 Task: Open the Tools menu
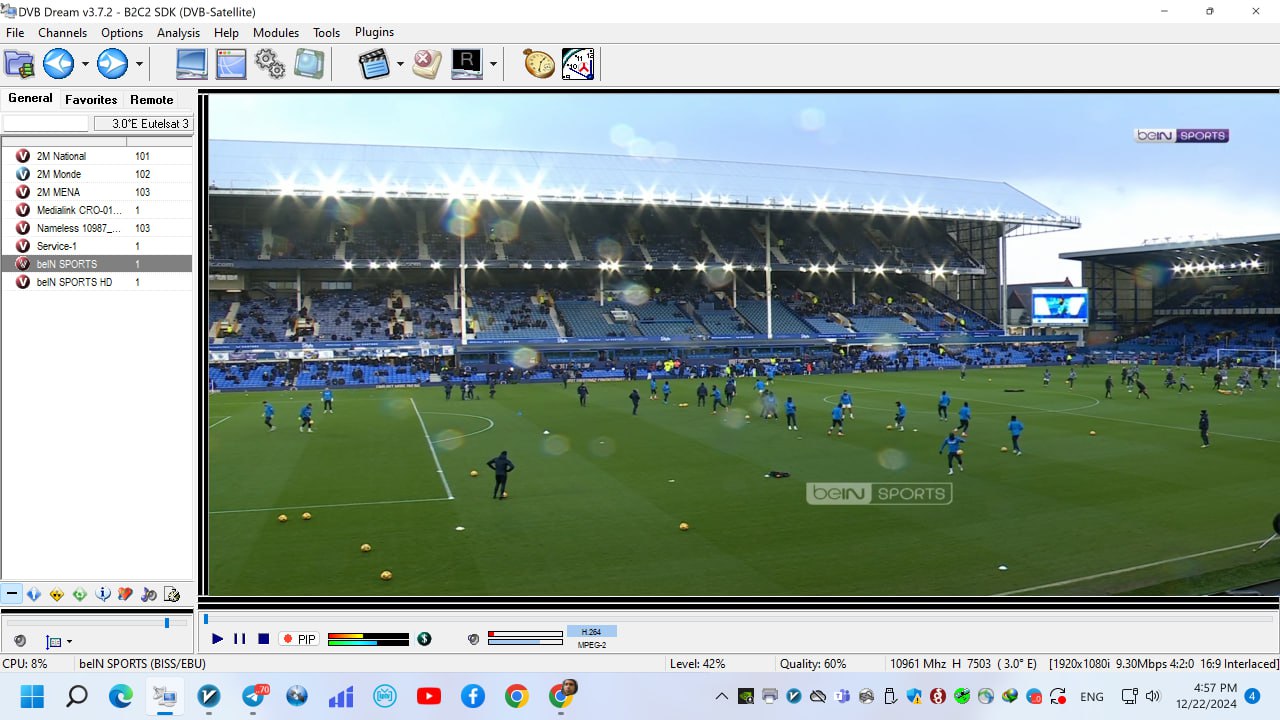point(327,32)
